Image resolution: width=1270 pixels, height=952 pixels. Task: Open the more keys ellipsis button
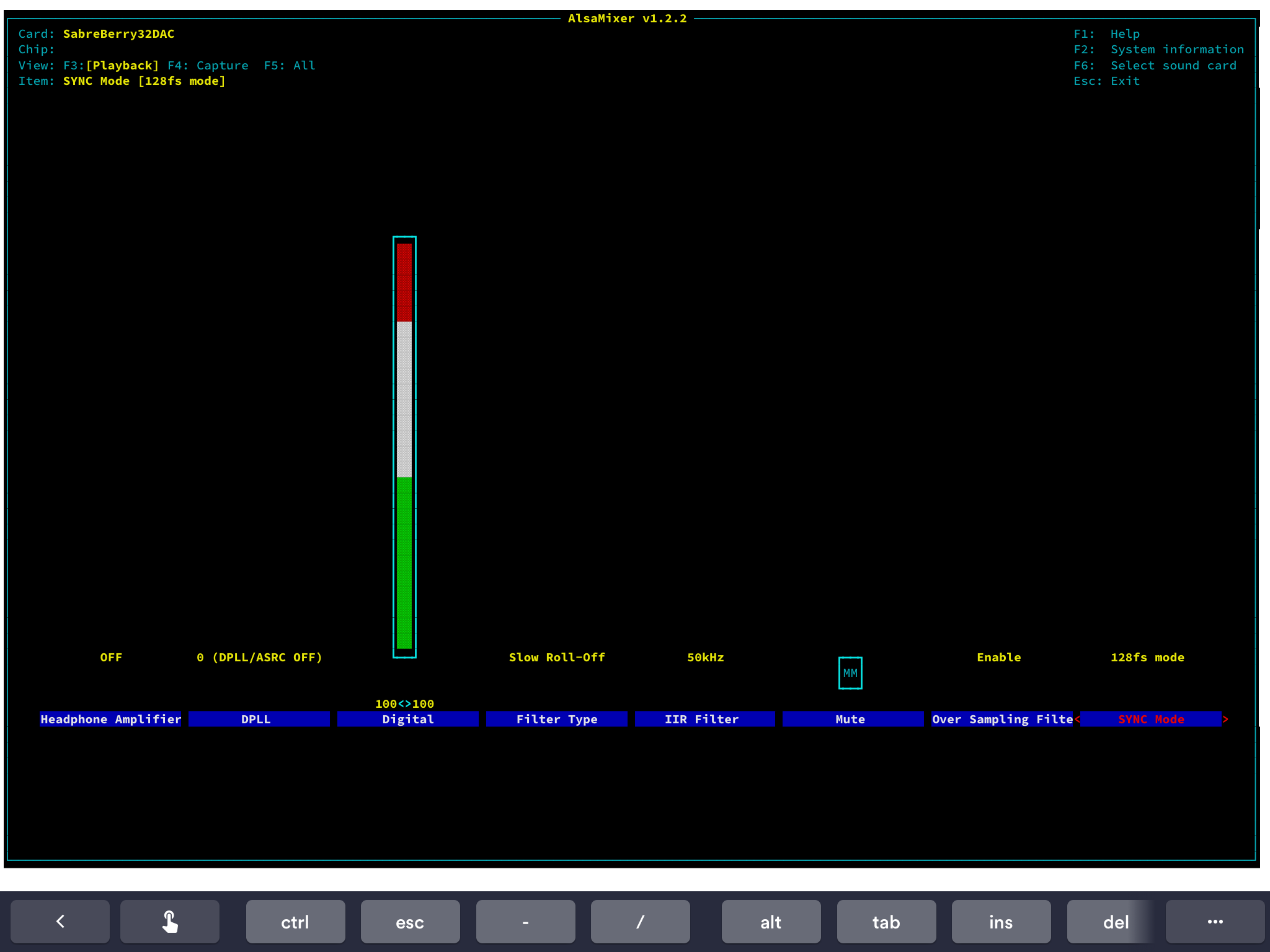click(x=1215, y=922)
